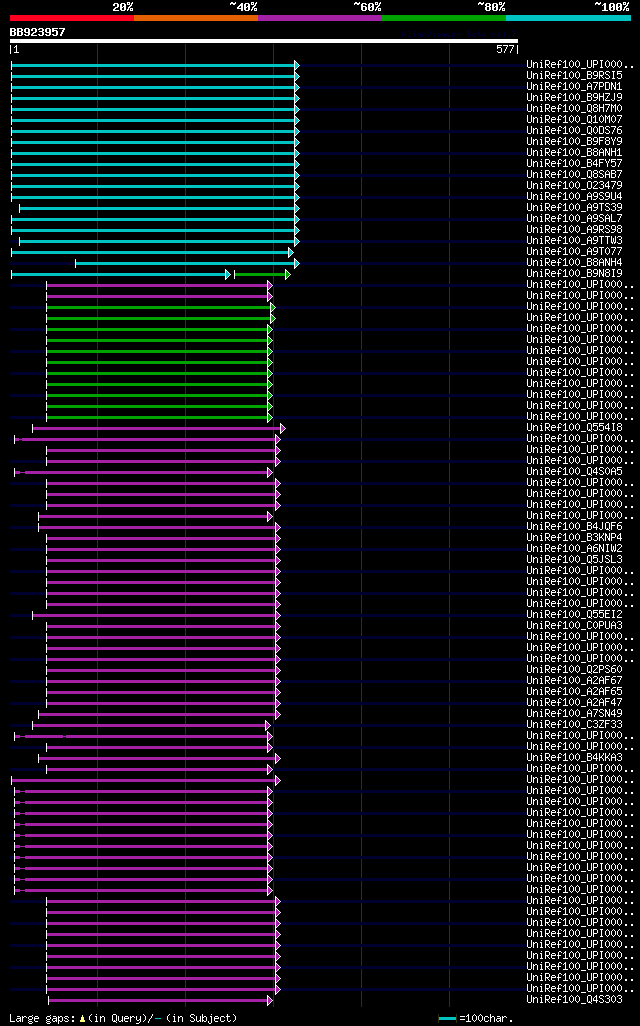Click the green alignment segment in the B9N8I9 row
The image size is (640, 1026).
[x=261, y=275]
